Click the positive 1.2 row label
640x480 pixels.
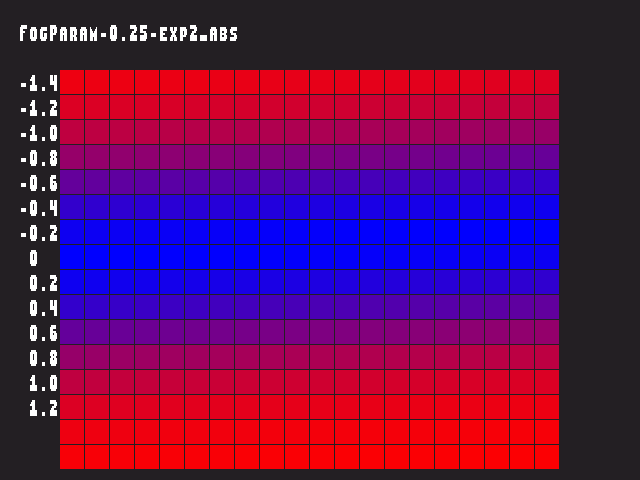click(44, 408)
